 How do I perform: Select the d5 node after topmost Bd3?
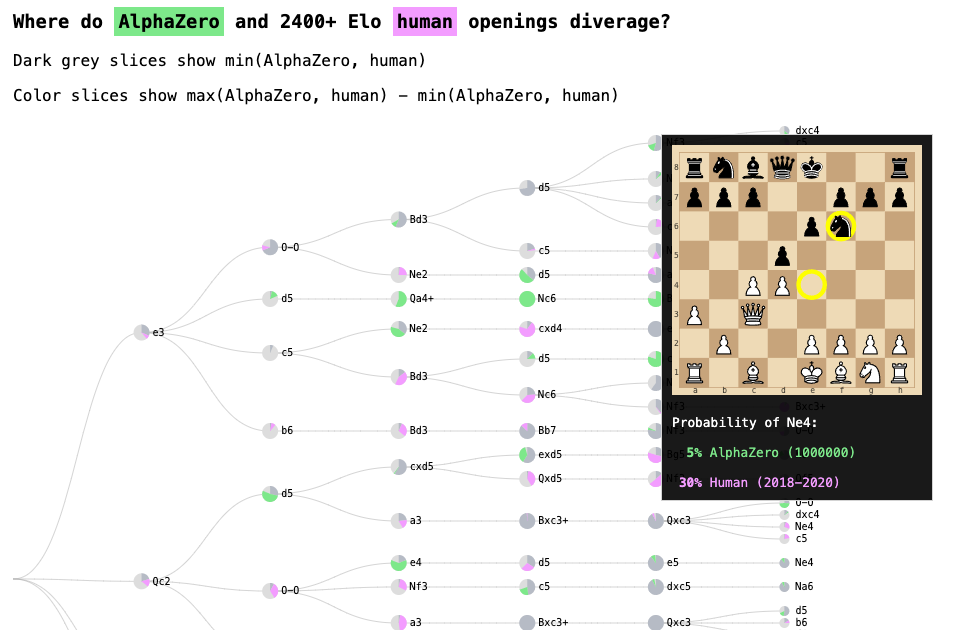point(527,187)
